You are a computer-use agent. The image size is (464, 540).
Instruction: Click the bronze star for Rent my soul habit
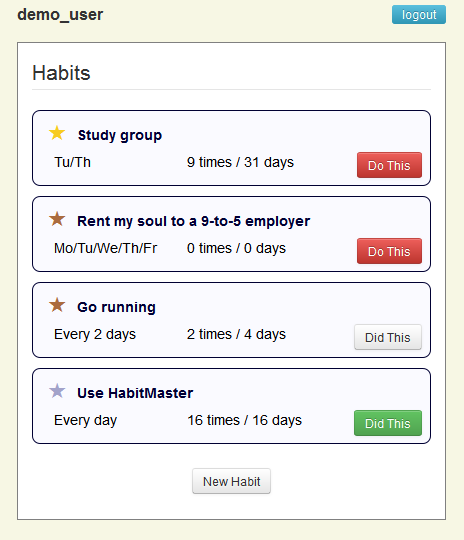57,219
